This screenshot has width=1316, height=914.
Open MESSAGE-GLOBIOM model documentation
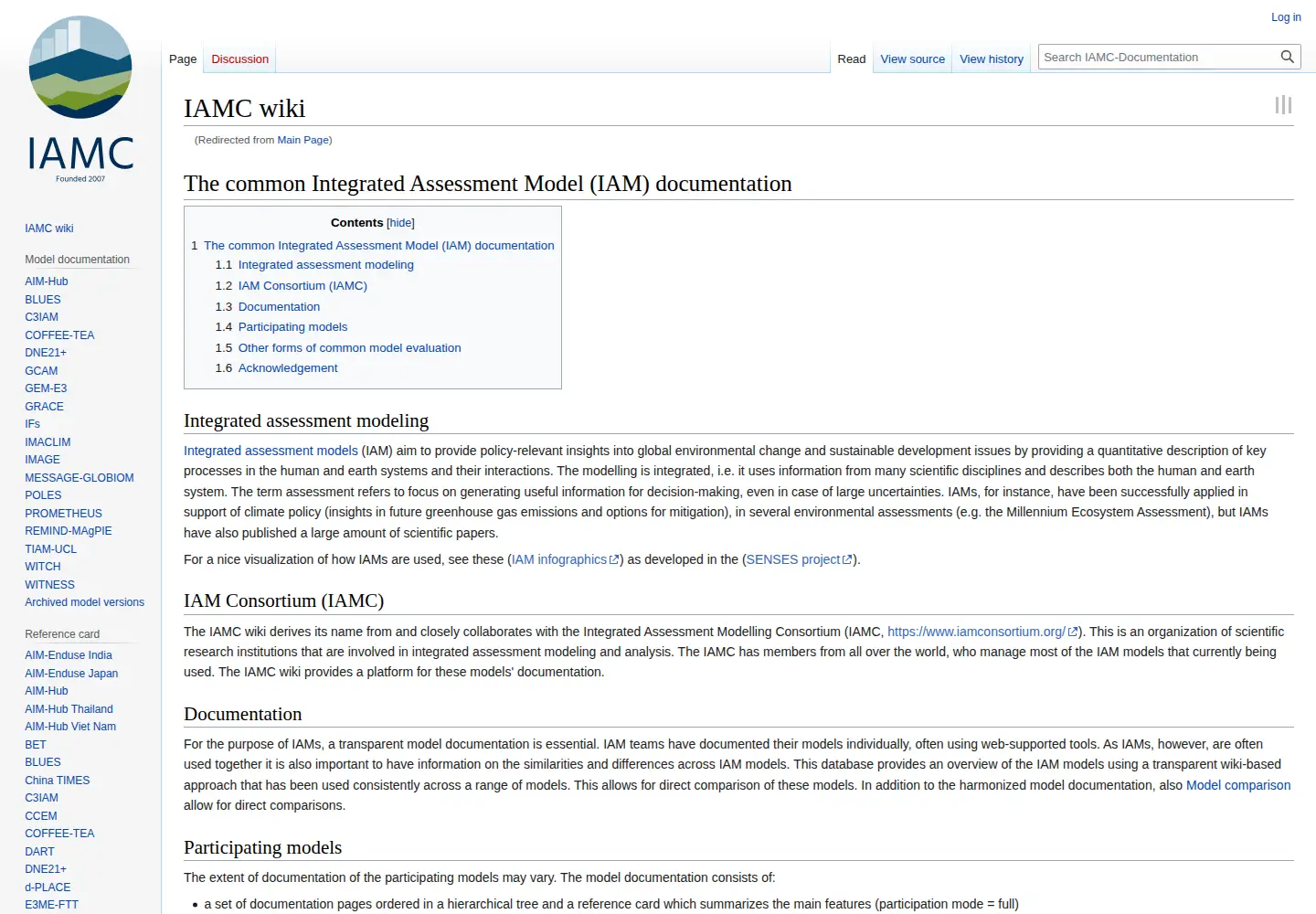pos(80,478)
